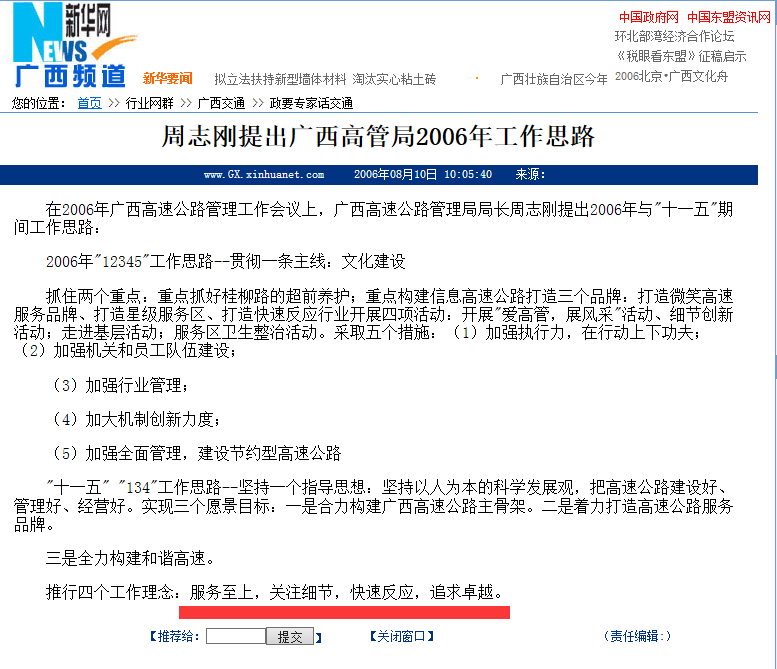
Task: Click 政要专家话交通 breadcrumb item
Action: [x=310, y=103]
